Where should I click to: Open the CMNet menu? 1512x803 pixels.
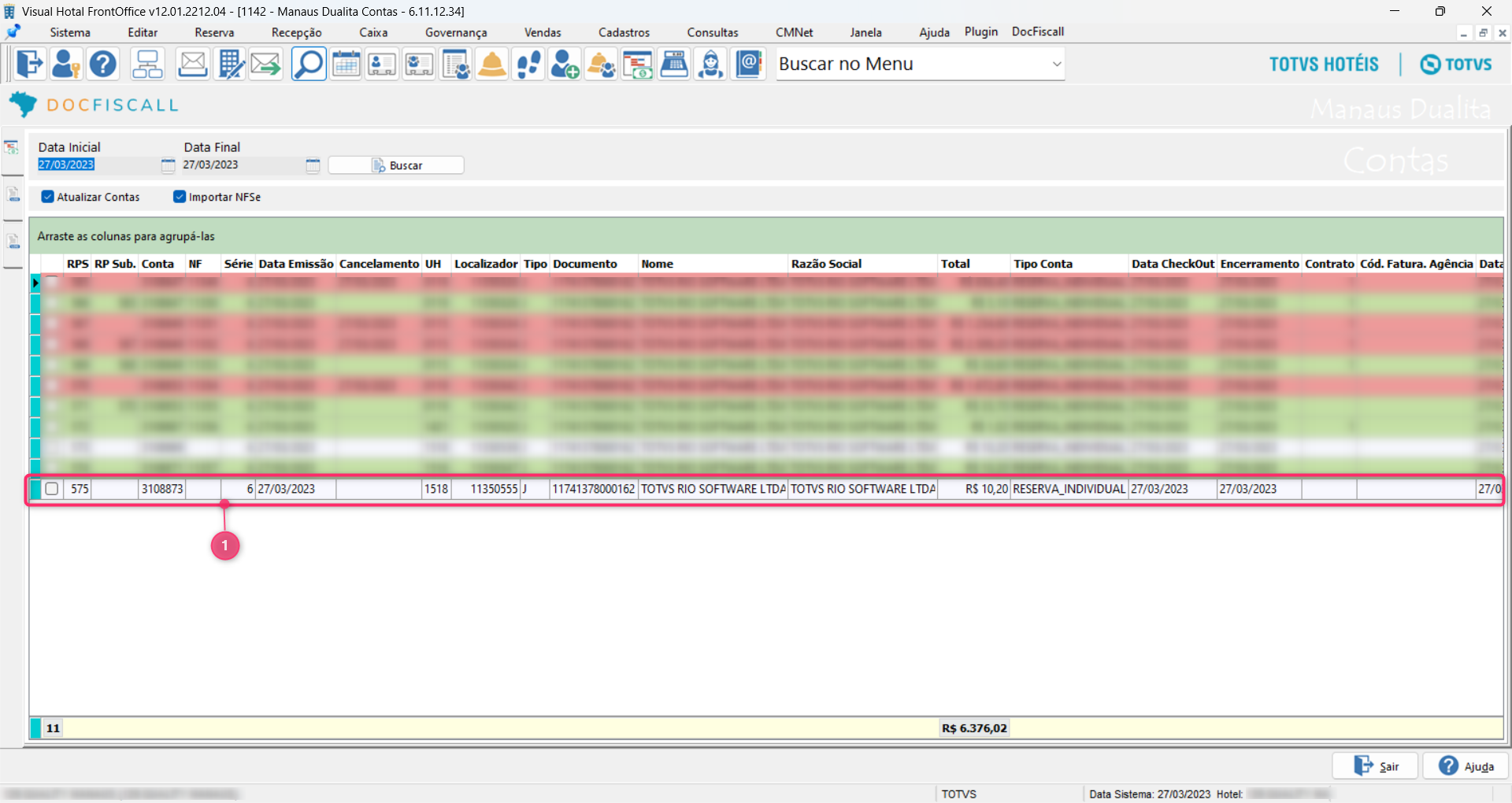[x=795, y=32]
